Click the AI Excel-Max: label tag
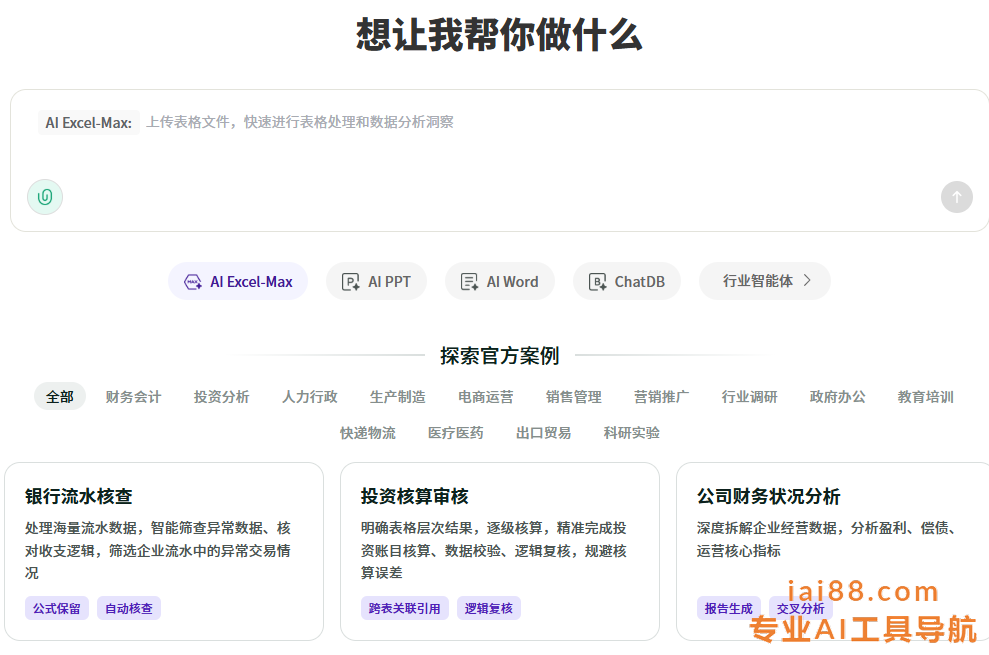This screenshot has height=655, width=989. 88,122
